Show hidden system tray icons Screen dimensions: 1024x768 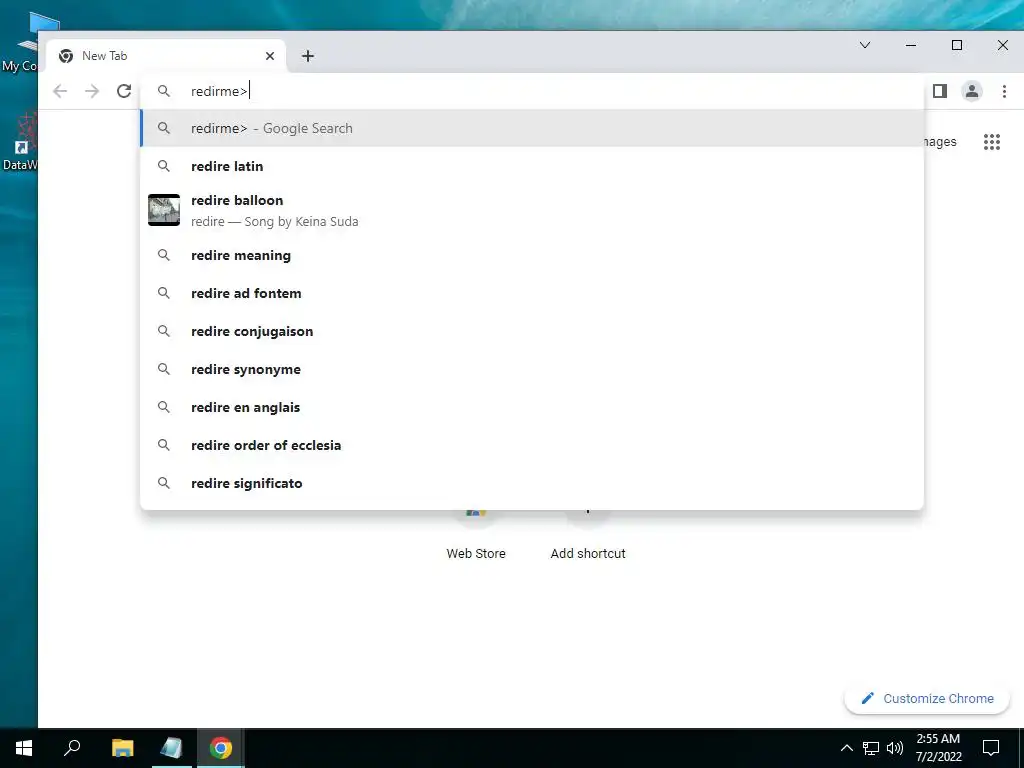[846, 748]
